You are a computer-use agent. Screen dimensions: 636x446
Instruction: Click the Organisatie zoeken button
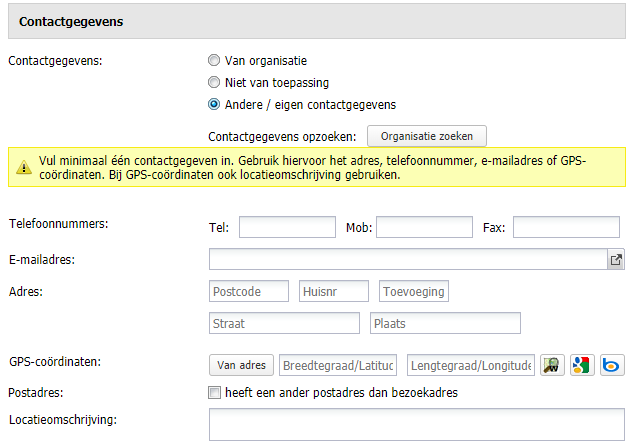tap(427, 136)
